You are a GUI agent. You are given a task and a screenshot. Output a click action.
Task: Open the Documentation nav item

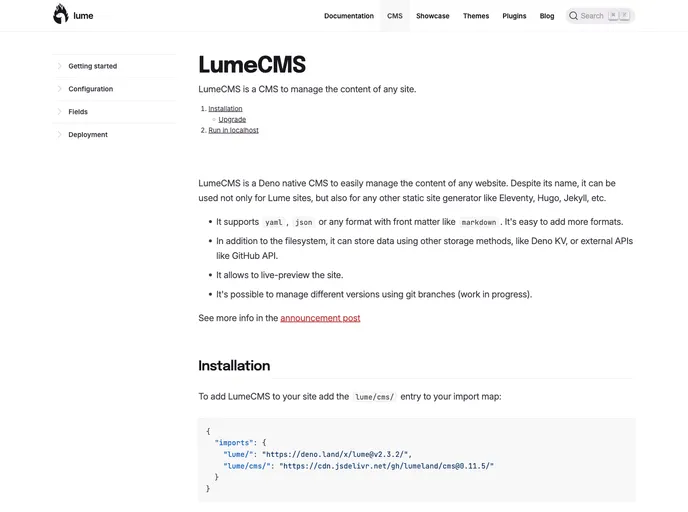(x=349, y=16)
